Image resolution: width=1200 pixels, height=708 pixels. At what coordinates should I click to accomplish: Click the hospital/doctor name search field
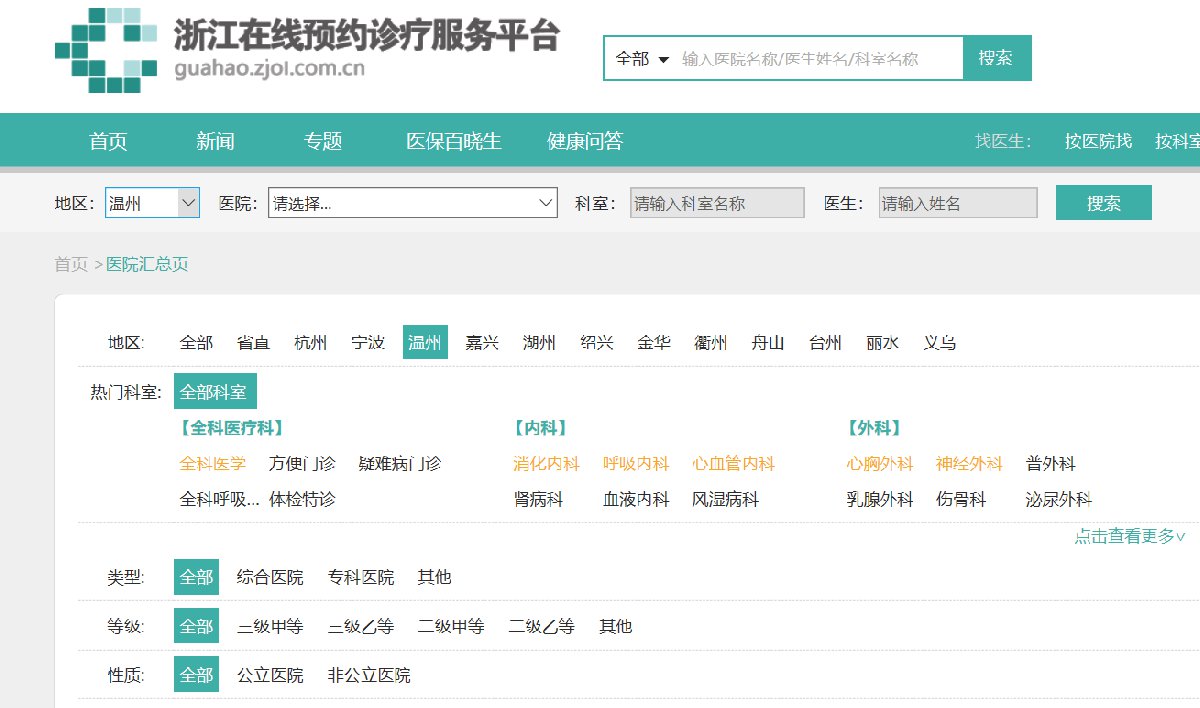[x=815, y=59]
